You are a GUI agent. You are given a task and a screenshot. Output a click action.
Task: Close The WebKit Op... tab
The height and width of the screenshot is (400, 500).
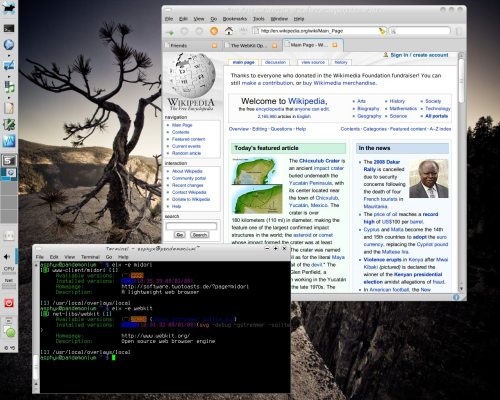(274, 45)
